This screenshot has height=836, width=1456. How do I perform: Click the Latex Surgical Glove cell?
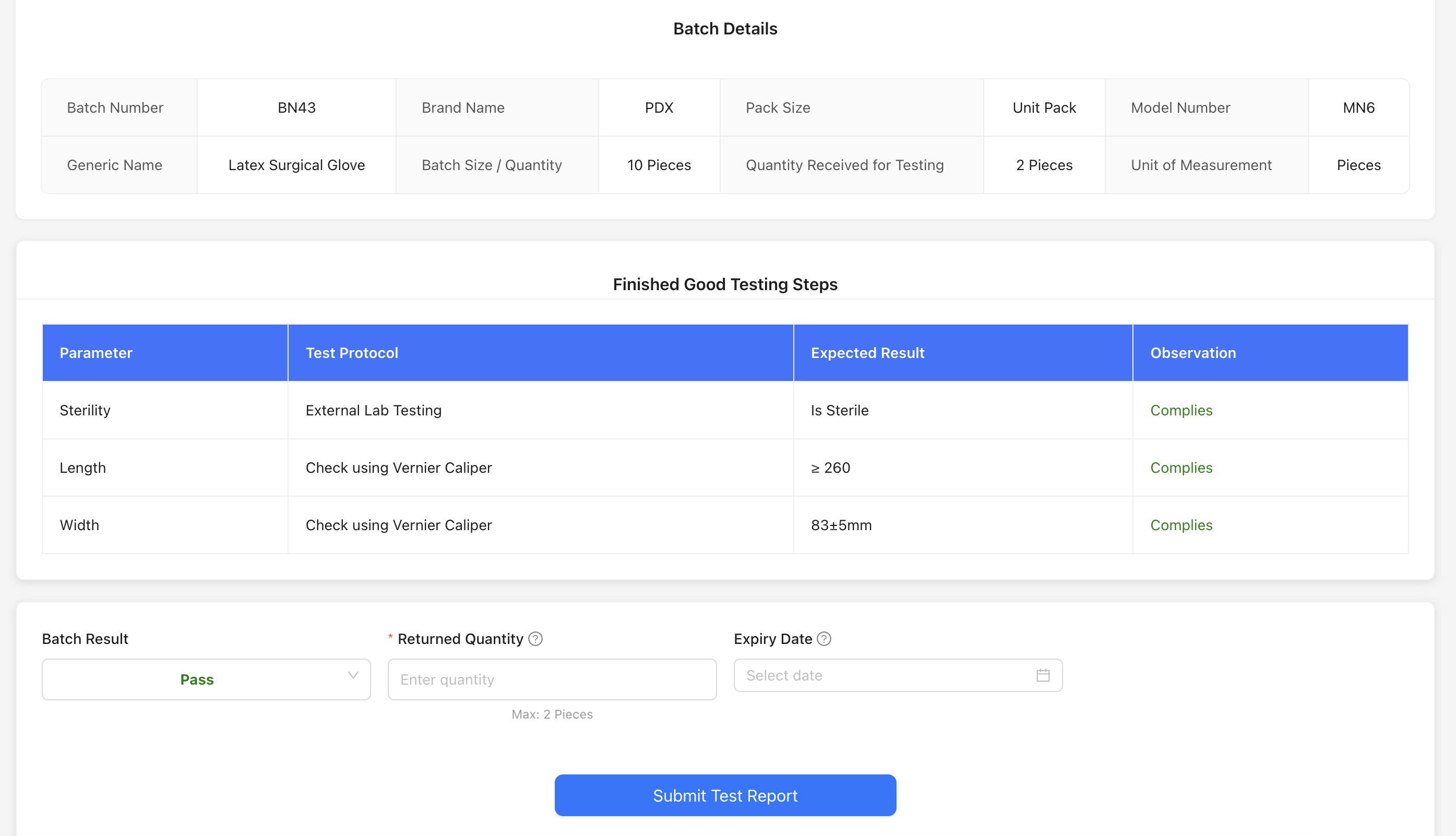(296, 165)
